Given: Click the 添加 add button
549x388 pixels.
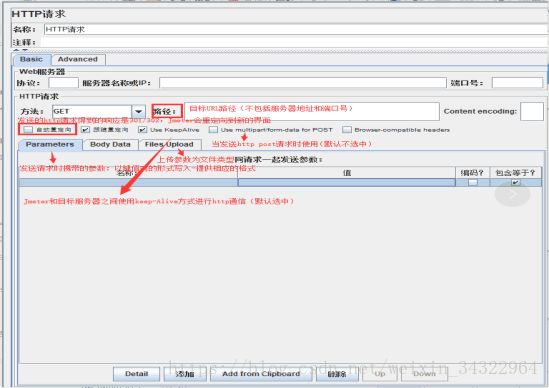Looking at the screenshot, I should click(x=185, y=374).
